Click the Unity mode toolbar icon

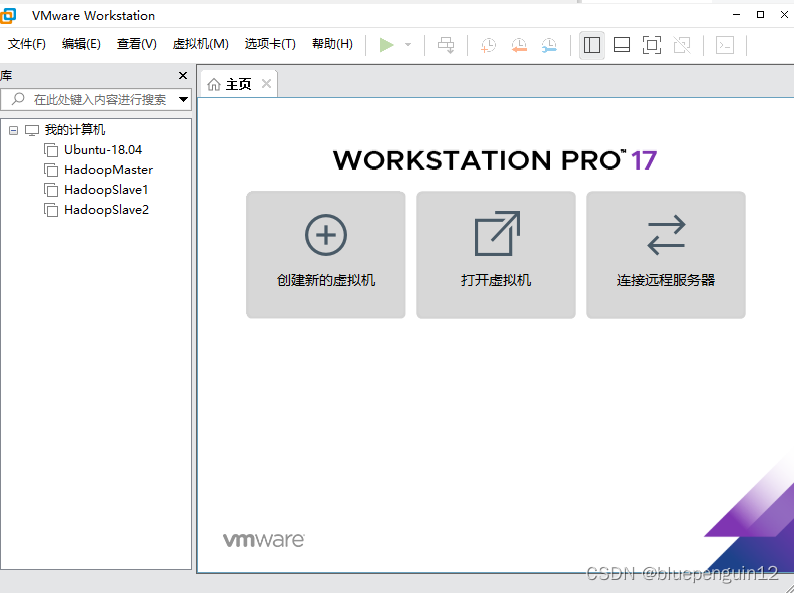pos(682,45)
